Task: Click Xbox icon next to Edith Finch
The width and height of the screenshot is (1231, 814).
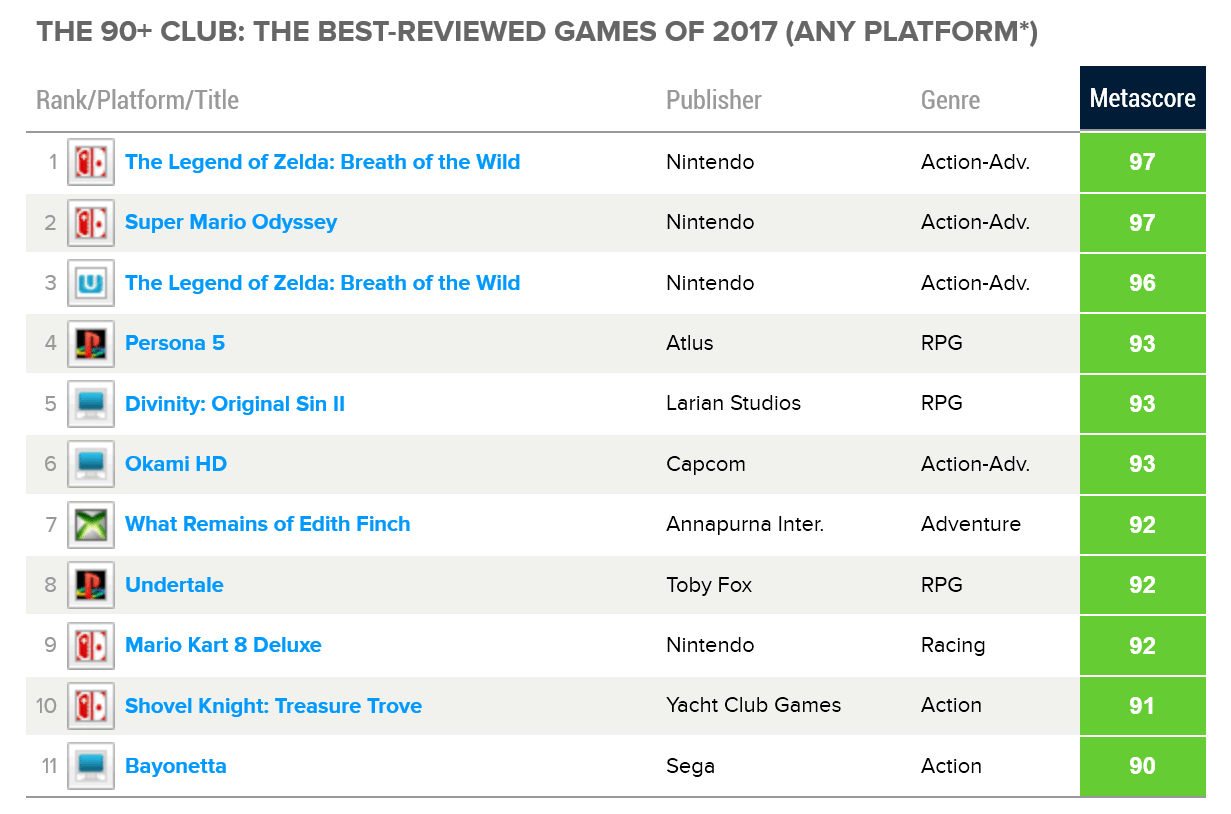Action: click(x=91, y=525)
